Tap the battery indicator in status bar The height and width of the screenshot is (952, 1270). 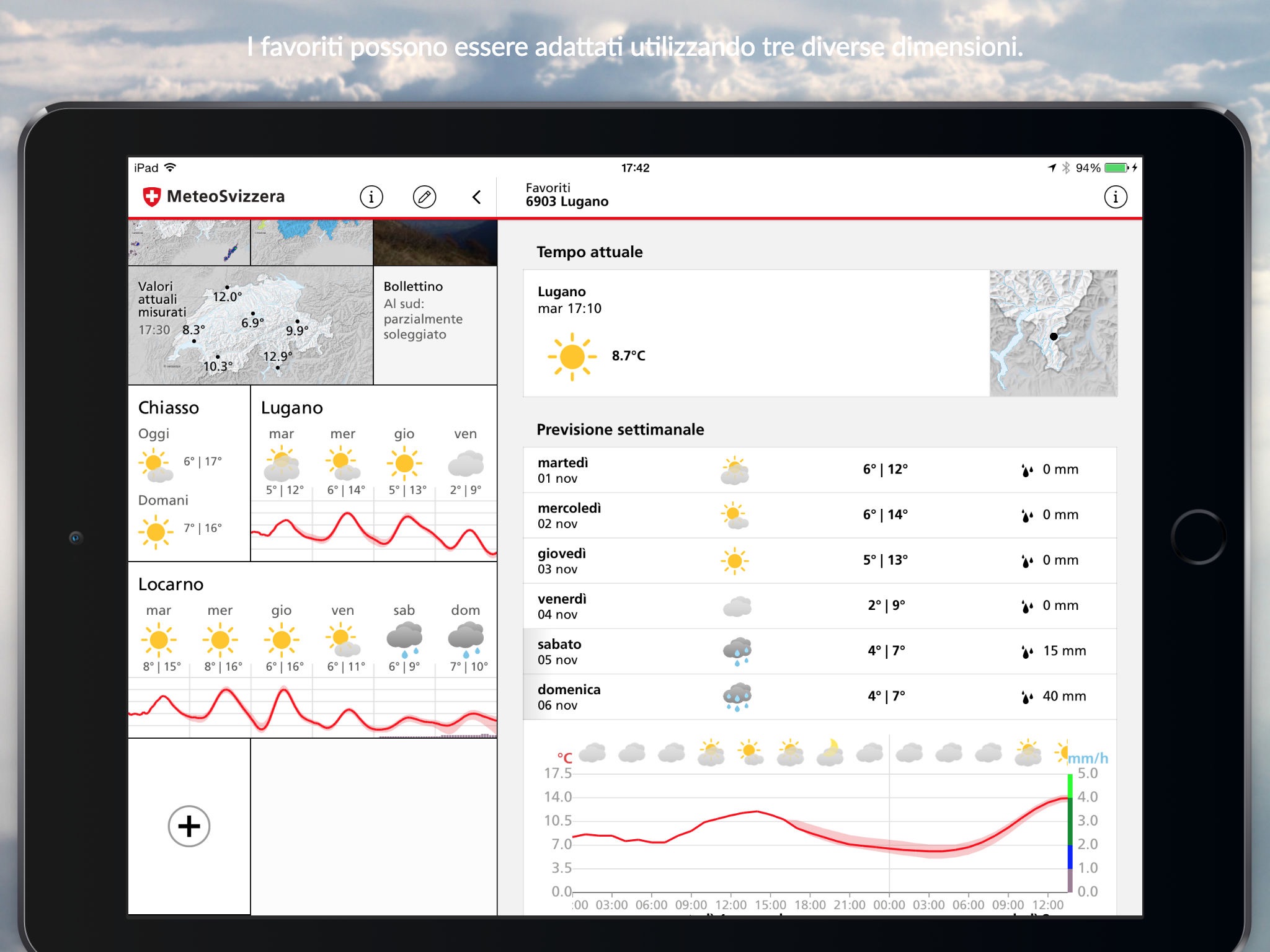1117,168
